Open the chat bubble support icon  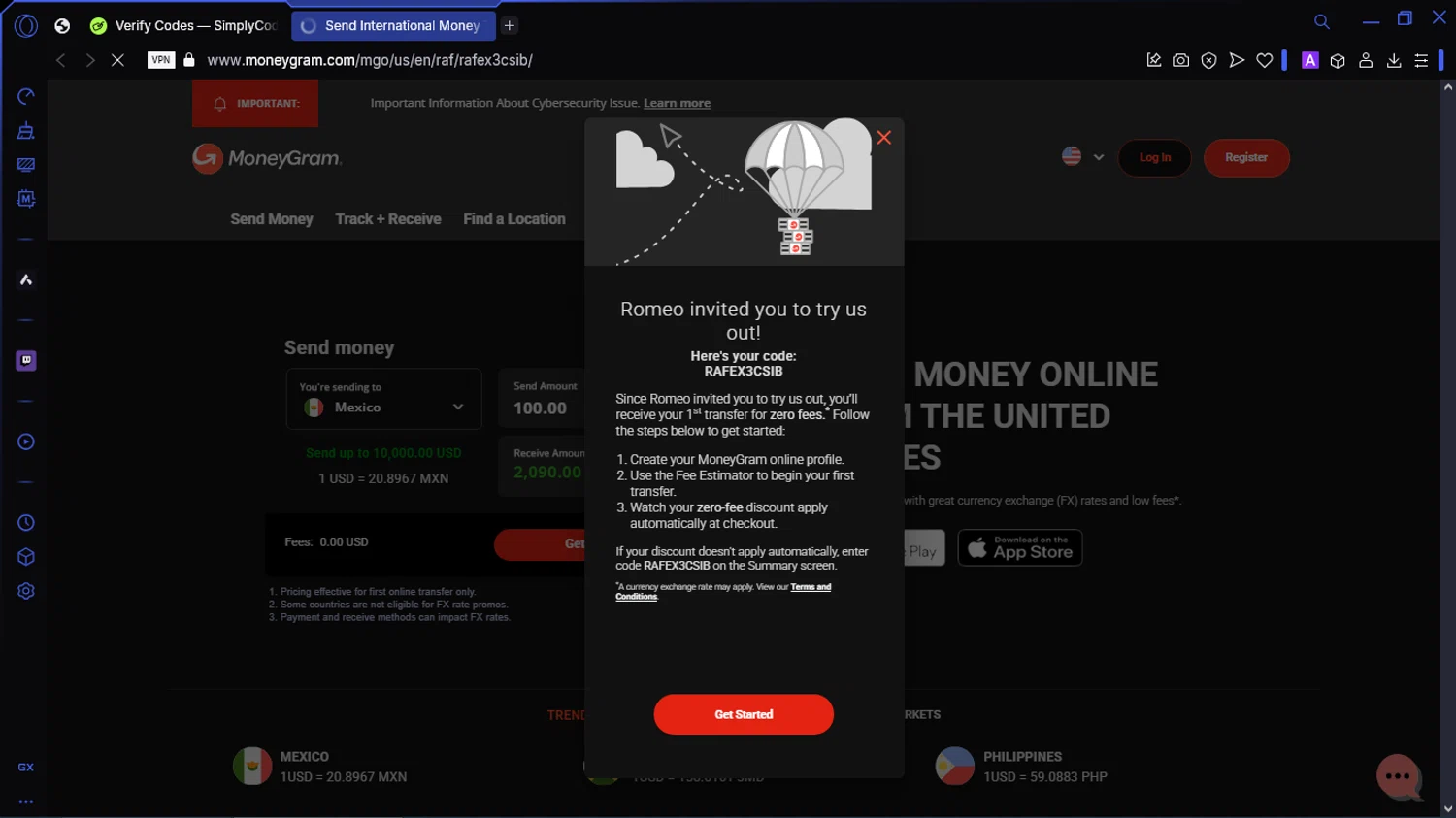point(1398,776)
